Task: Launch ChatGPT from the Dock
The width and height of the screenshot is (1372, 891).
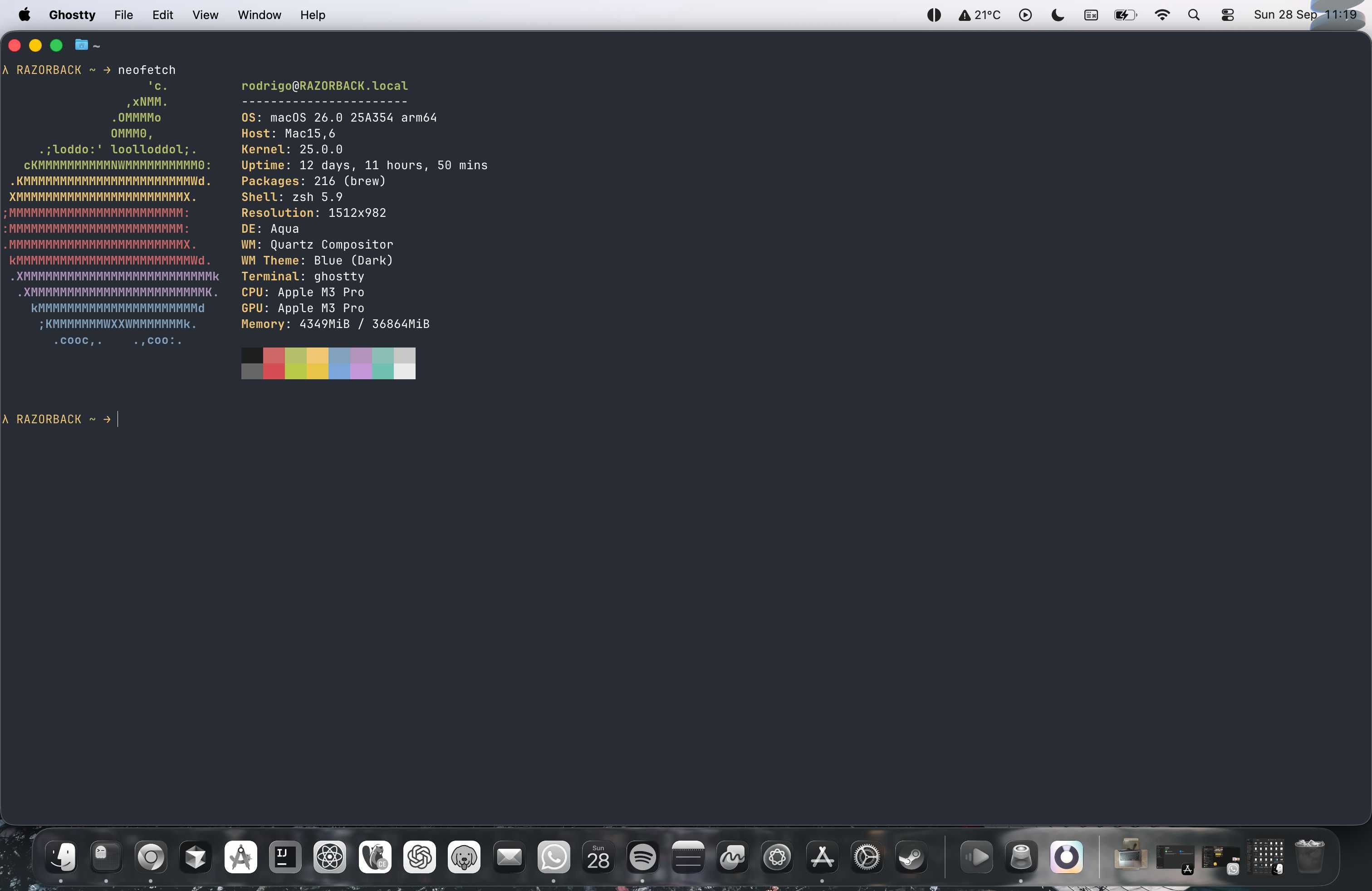Action: 419,857
